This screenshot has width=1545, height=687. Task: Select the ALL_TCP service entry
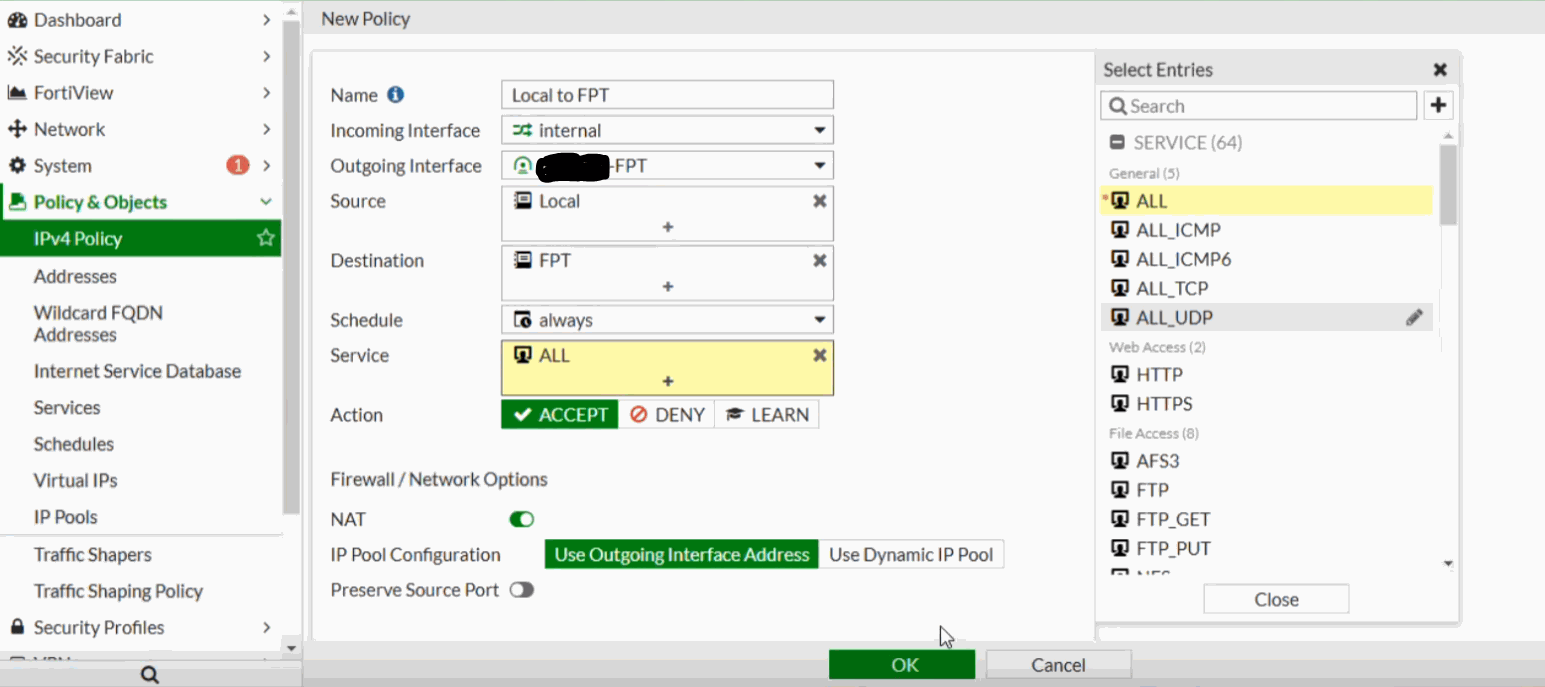coord(1267,288)
